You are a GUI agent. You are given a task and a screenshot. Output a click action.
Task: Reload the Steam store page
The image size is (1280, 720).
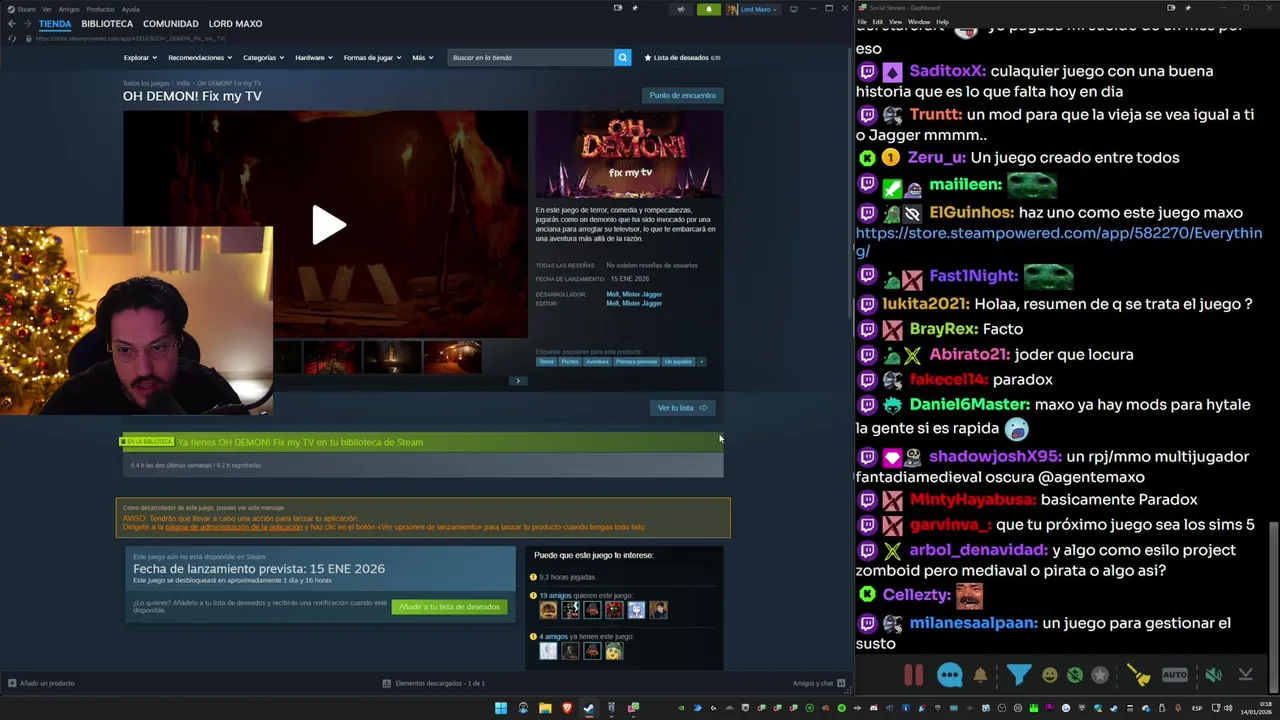12,38
